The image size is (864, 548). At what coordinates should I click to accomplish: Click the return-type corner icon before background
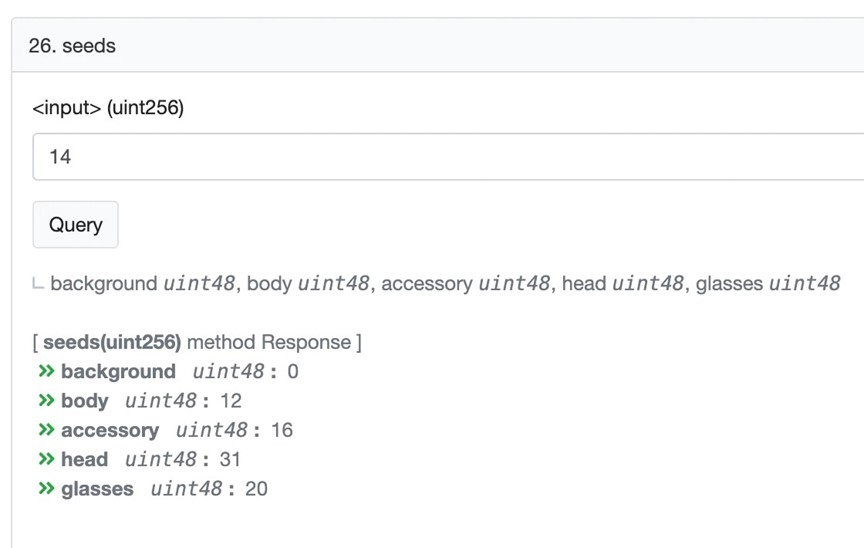pos(38,284)
